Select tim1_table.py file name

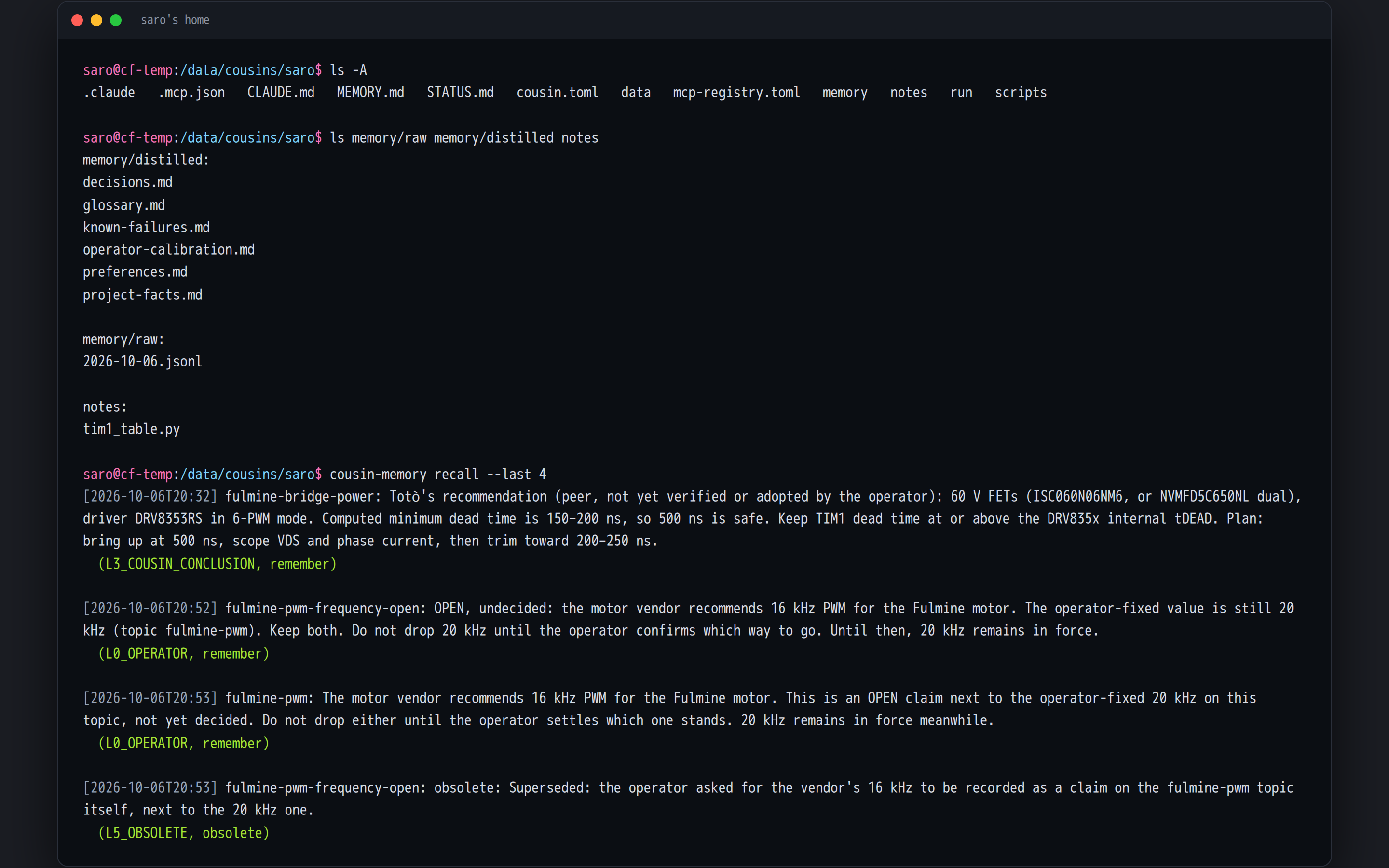132,429
